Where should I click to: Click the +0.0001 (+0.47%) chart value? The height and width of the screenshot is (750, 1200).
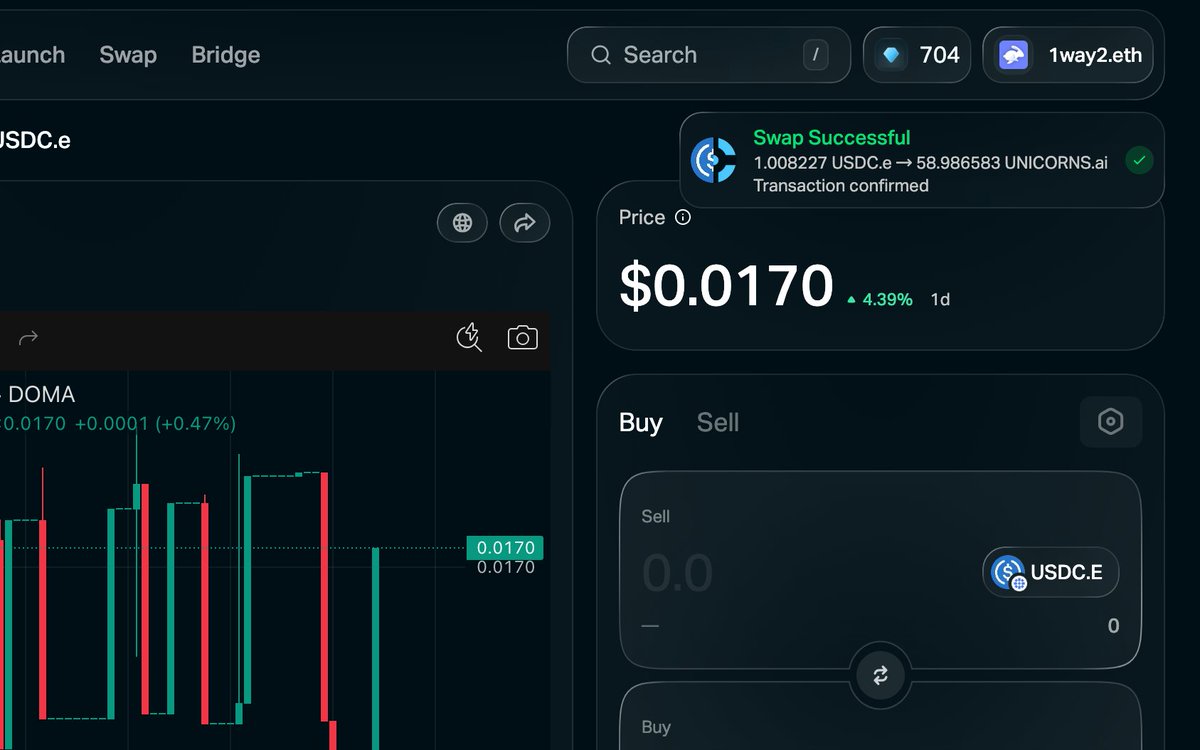[x=155, y=423]
